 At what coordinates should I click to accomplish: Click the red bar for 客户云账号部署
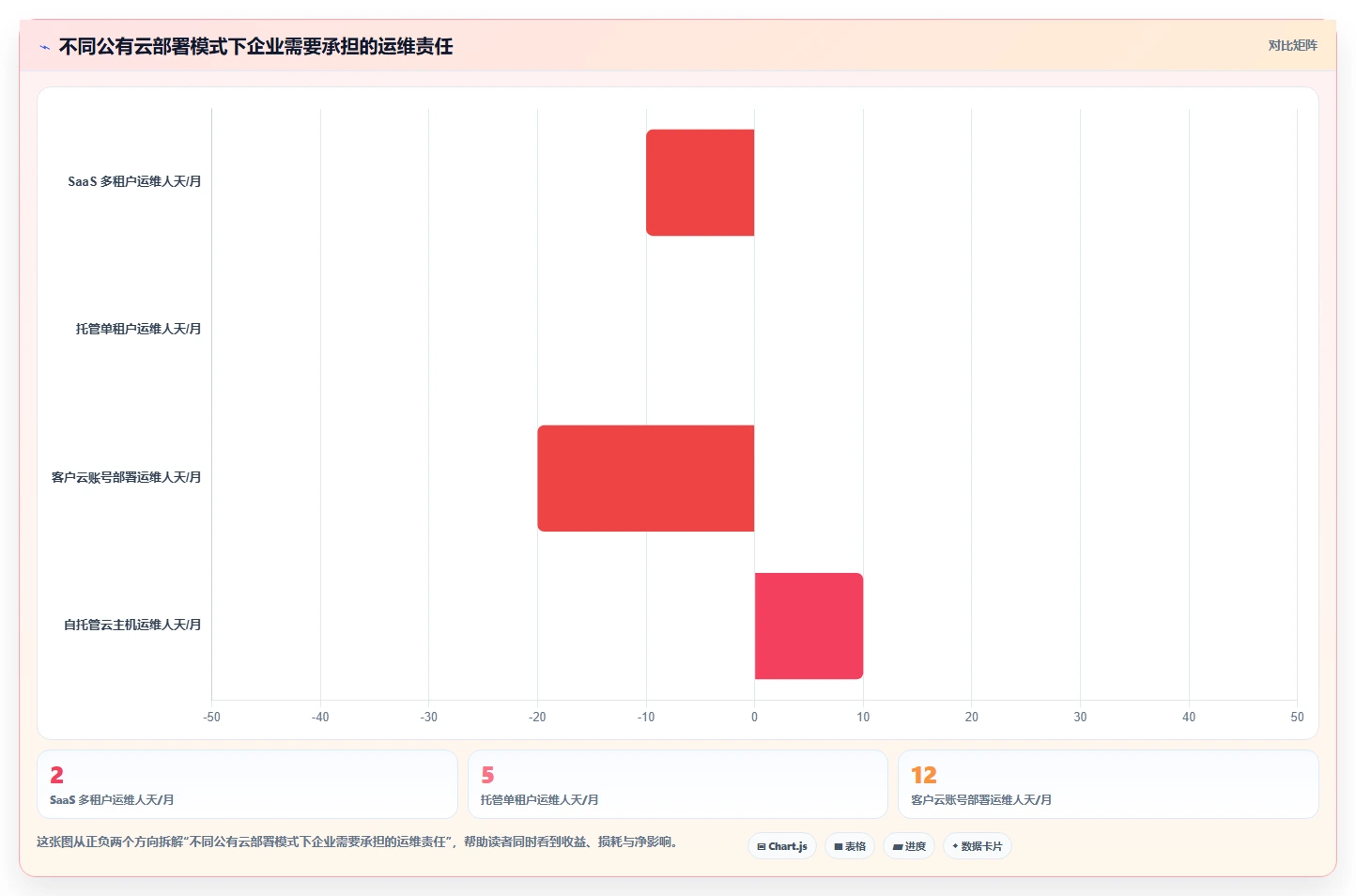point(646,478)
